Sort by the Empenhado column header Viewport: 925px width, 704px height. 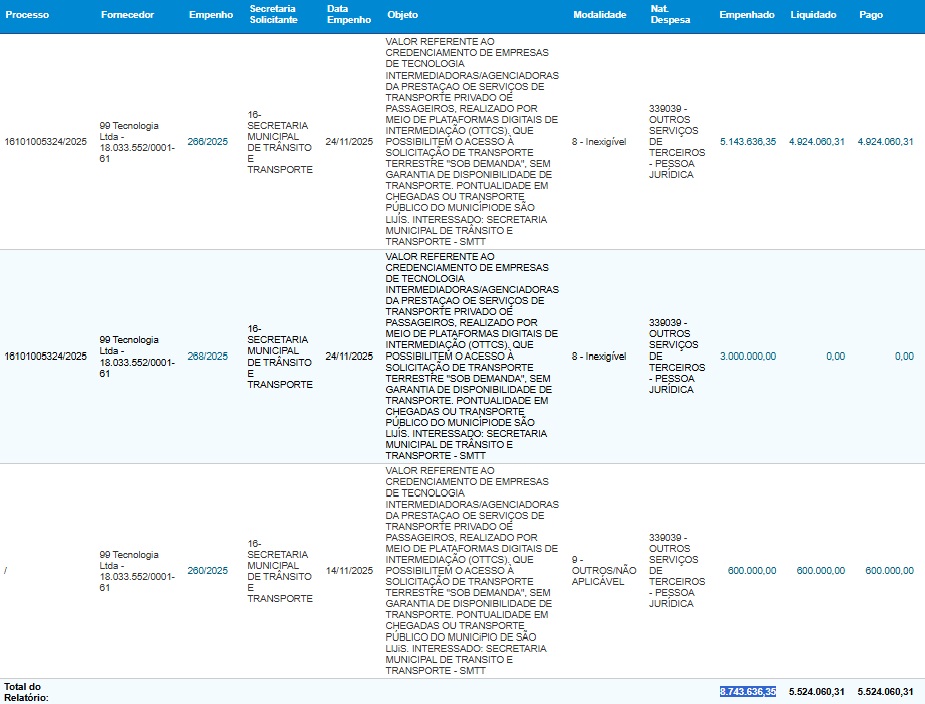(x=746, y=15)
